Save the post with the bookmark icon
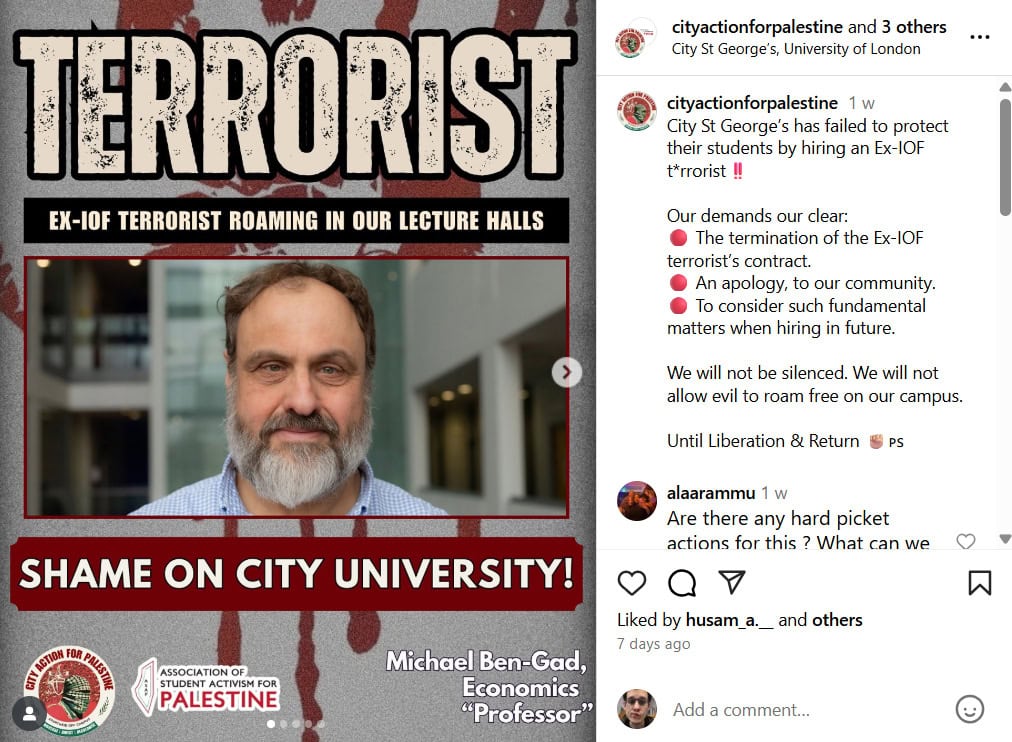Viewport: 1012px width, 742px height. (x=979, y=583)
